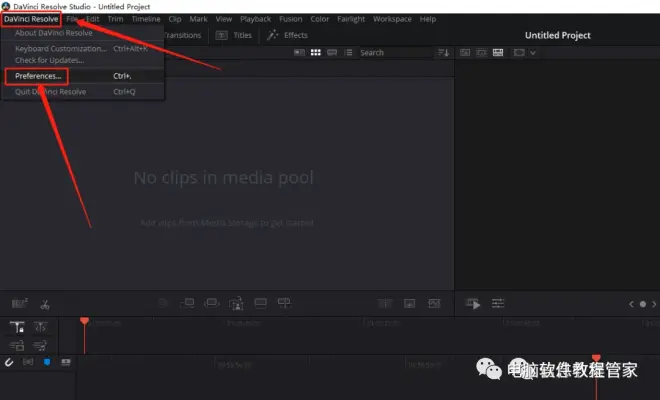
Task: Select the timeline viewer mode
Action: (498, 52)
